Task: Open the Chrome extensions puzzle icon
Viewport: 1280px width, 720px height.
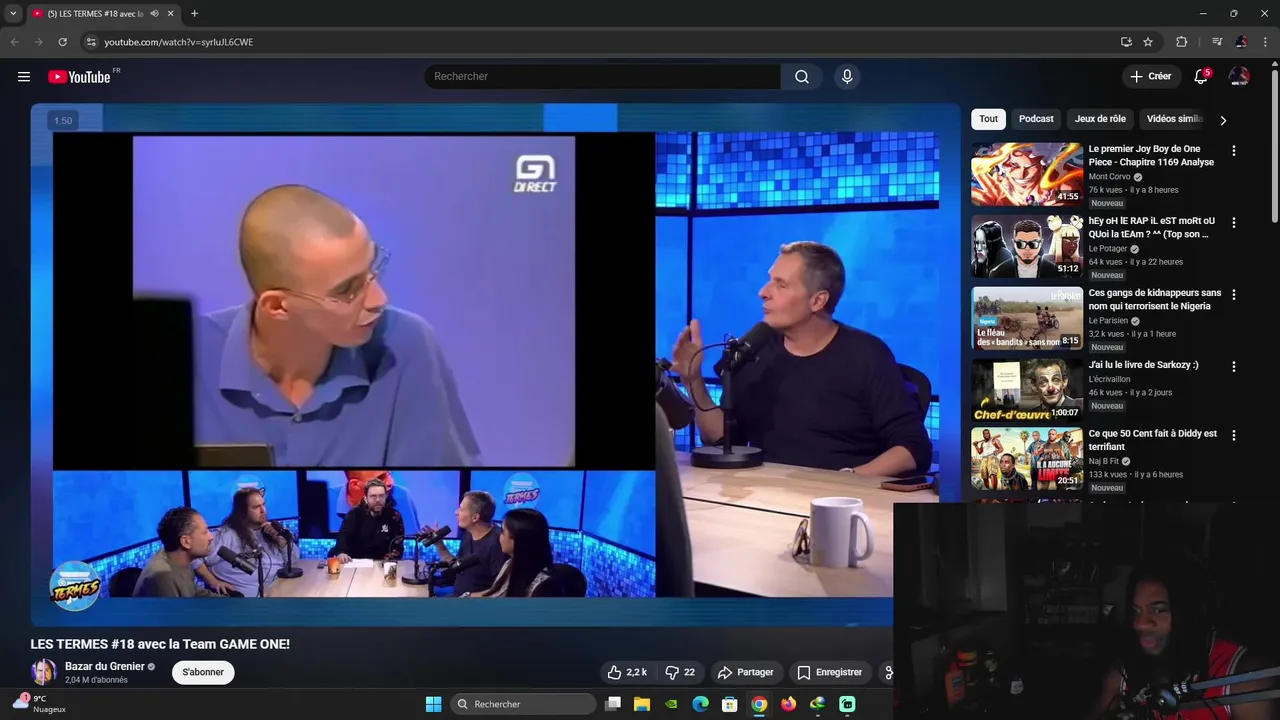Action: [1182, 42]
